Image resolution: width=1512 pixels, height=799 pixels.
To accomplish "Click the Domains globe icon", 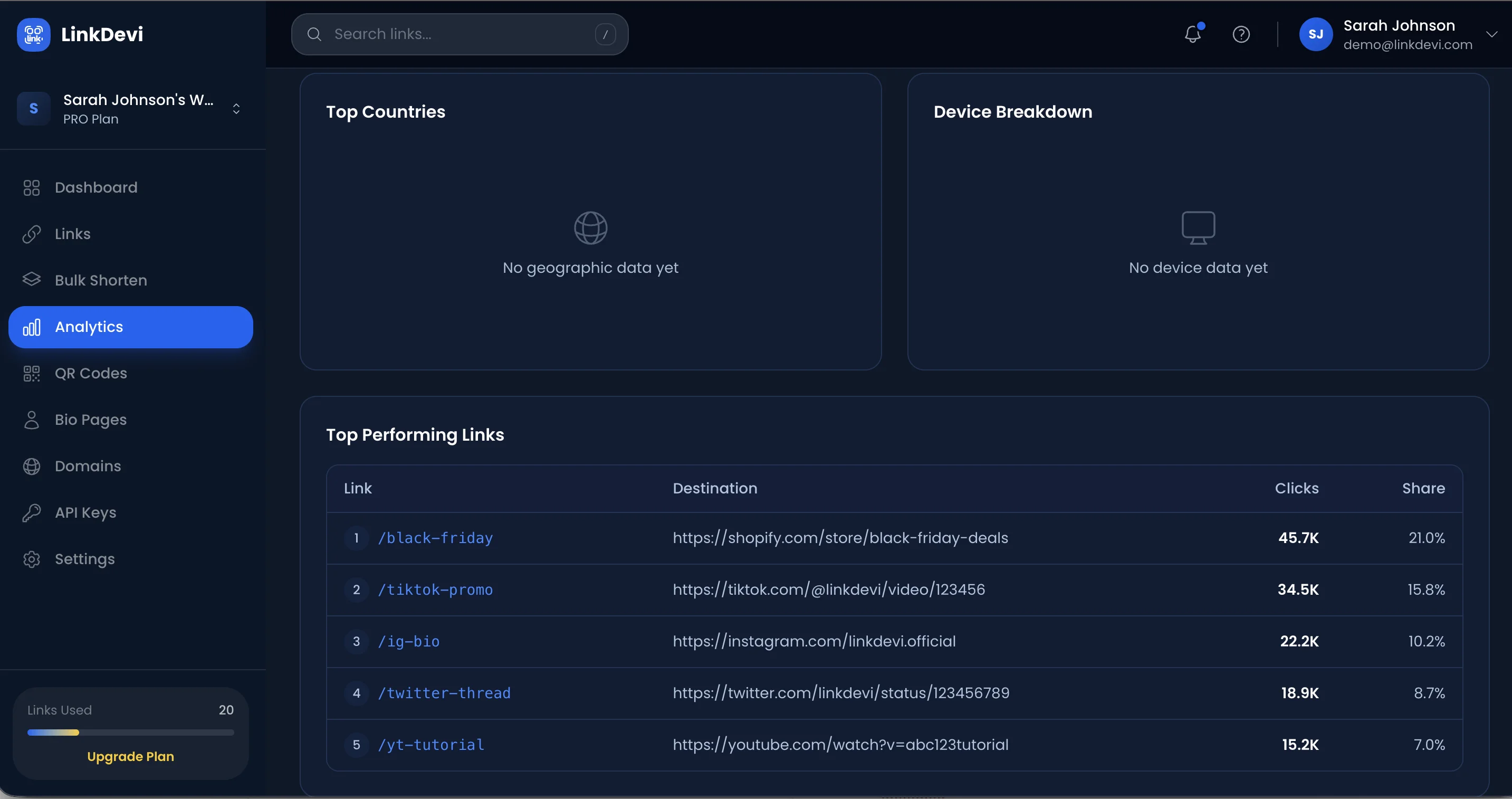I will click(32, 466).
